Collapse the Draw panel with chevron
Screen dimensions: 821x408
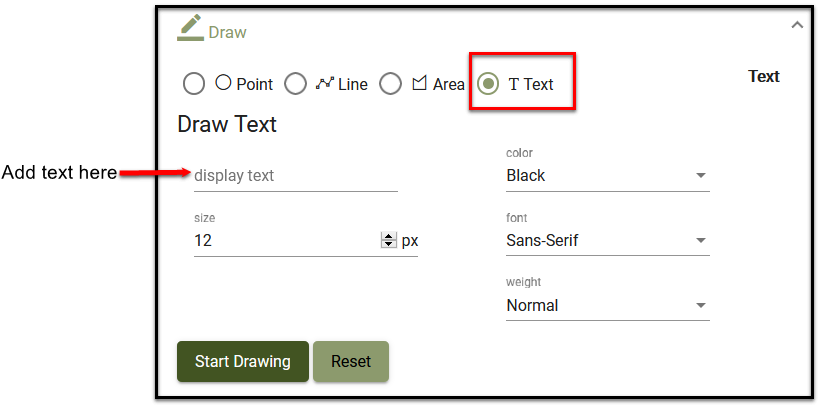(x=797, y=26)
